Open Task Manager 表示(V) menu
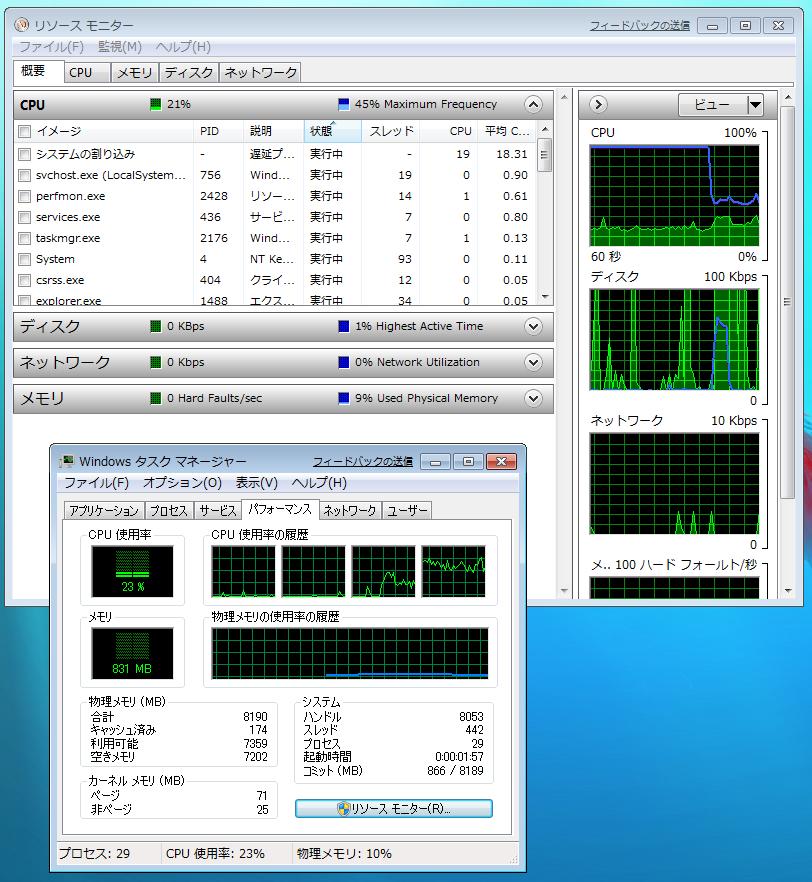This screenshot has width=812, height=882. click(256, 483)
